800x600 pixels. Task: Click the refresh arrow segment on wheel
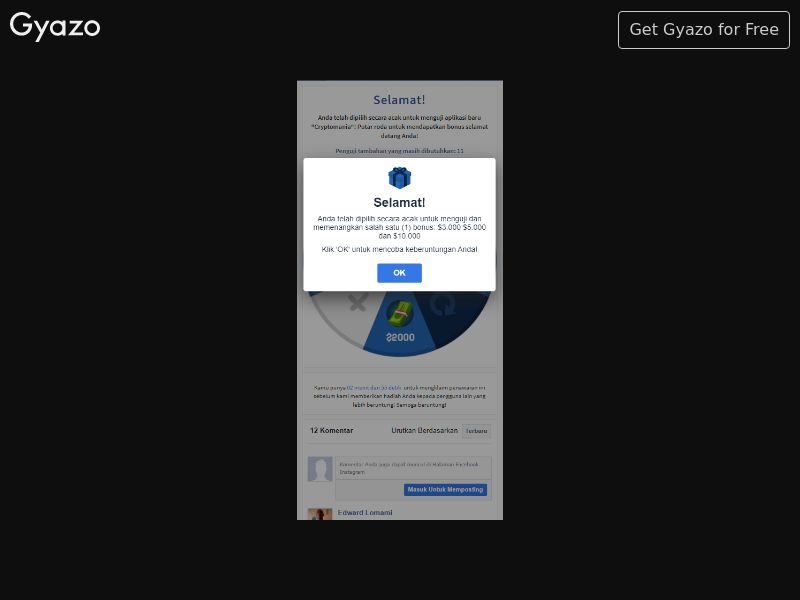[x=442, y=305]
